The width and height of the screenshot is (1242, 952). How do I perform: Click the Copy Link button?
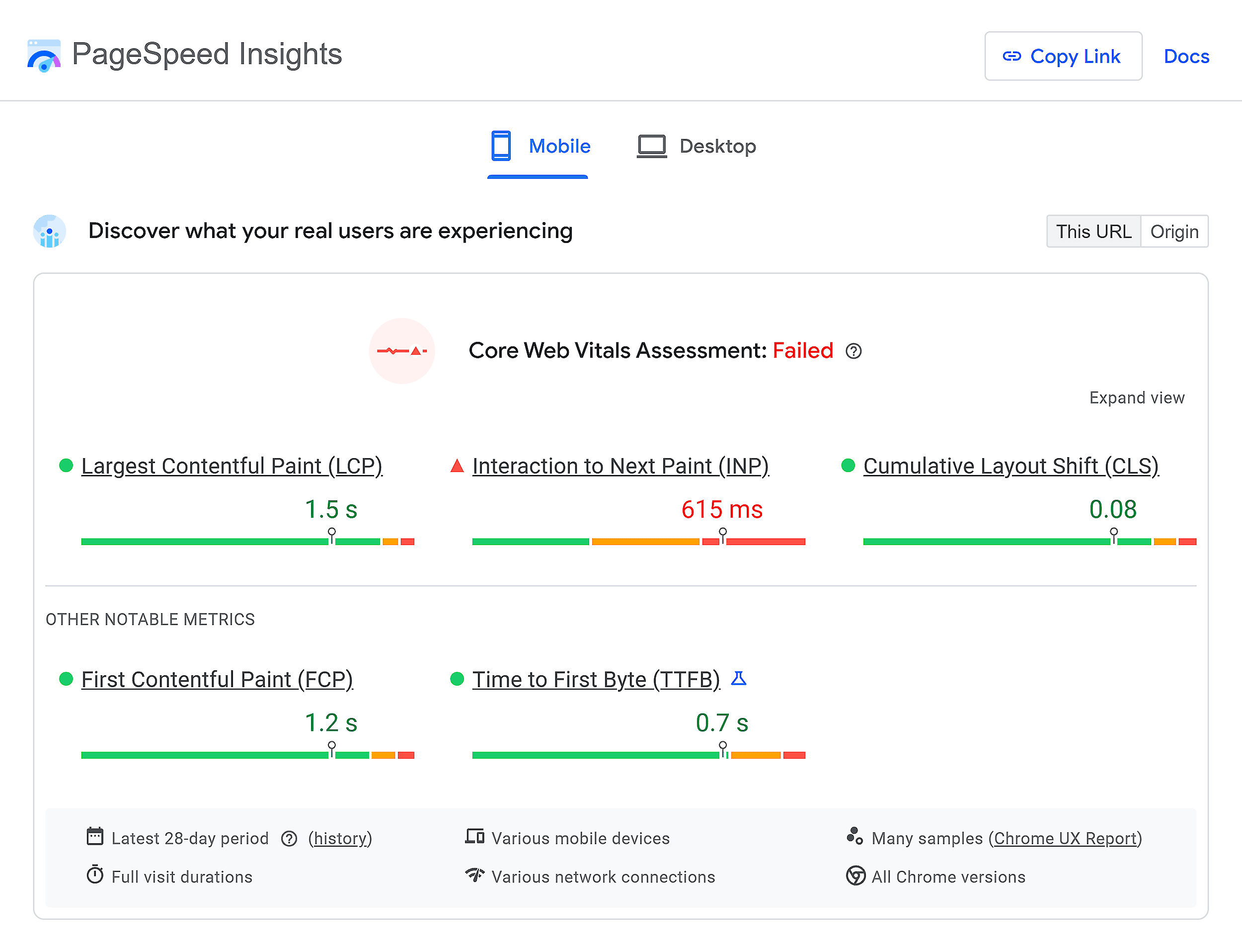1064,56
